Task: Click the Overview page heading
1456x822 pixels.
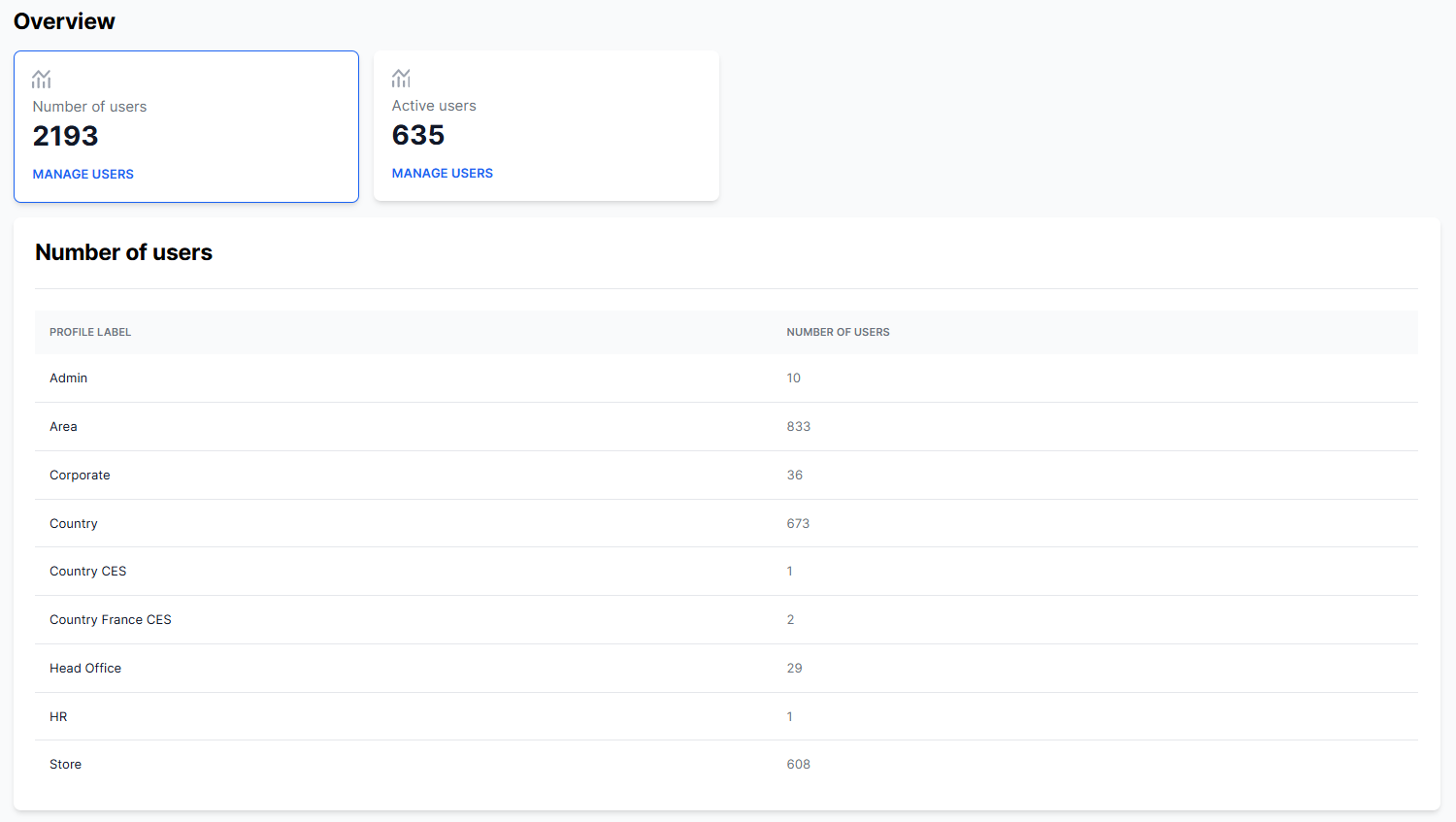Action: click(x=65, y=21)
